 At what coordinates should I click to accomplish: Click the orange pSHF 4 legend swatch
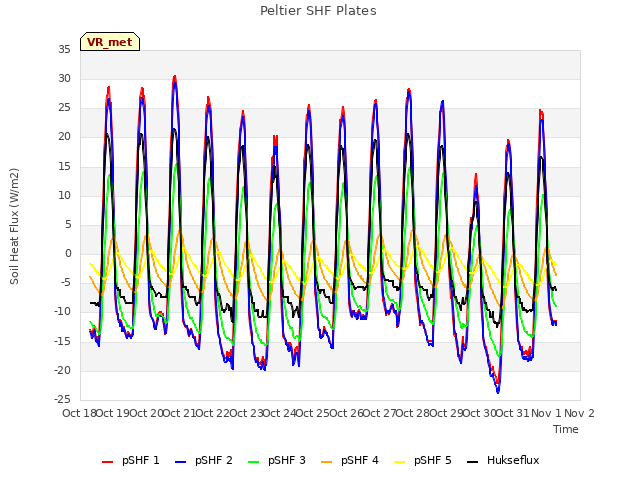click(x=327, y=462)
